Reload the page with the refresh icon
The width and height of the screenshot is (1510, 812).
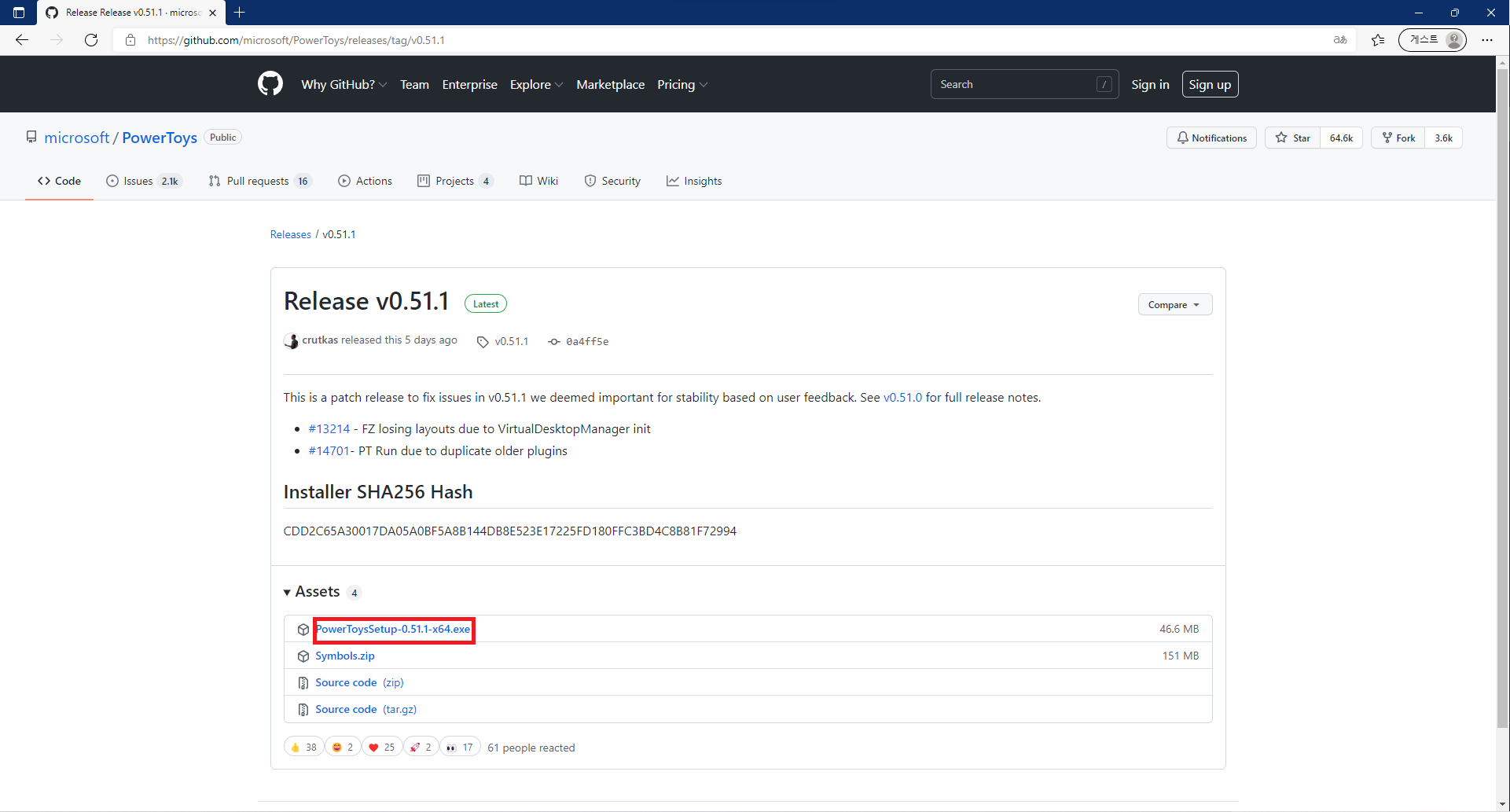point(91,40)
